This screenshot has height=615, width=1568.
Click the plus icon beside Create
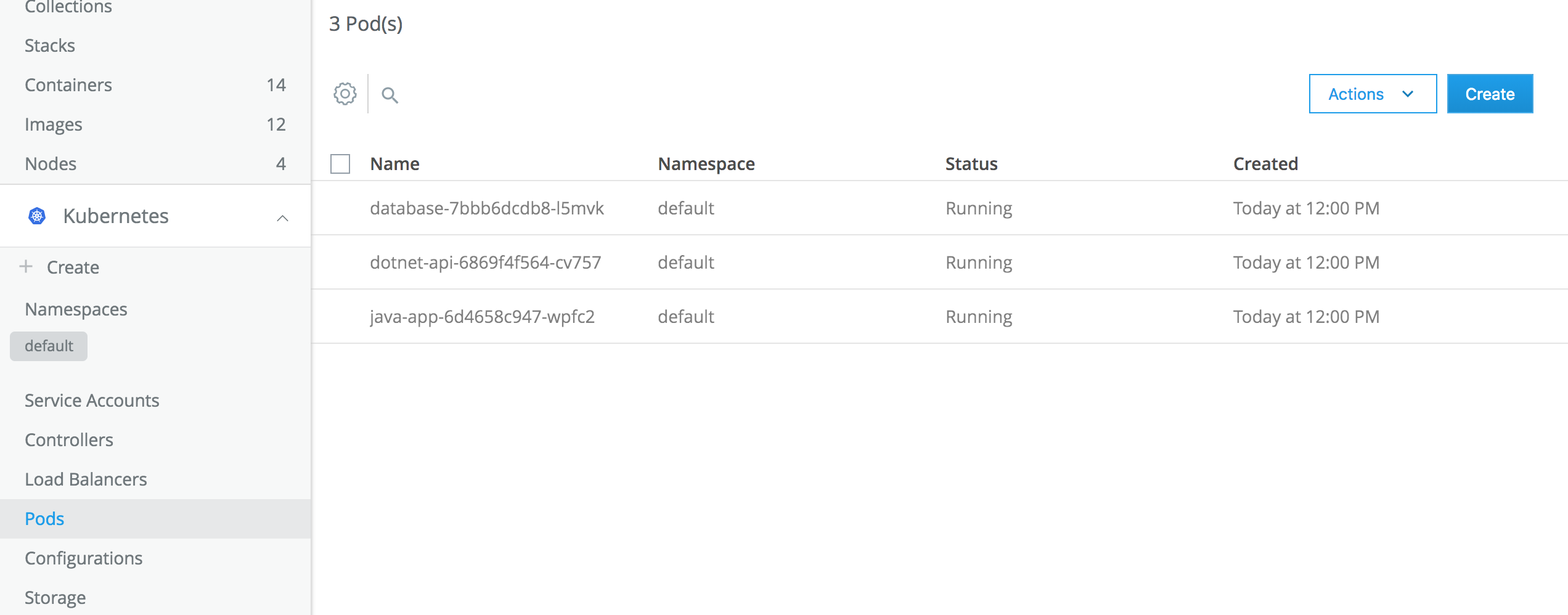26,266
